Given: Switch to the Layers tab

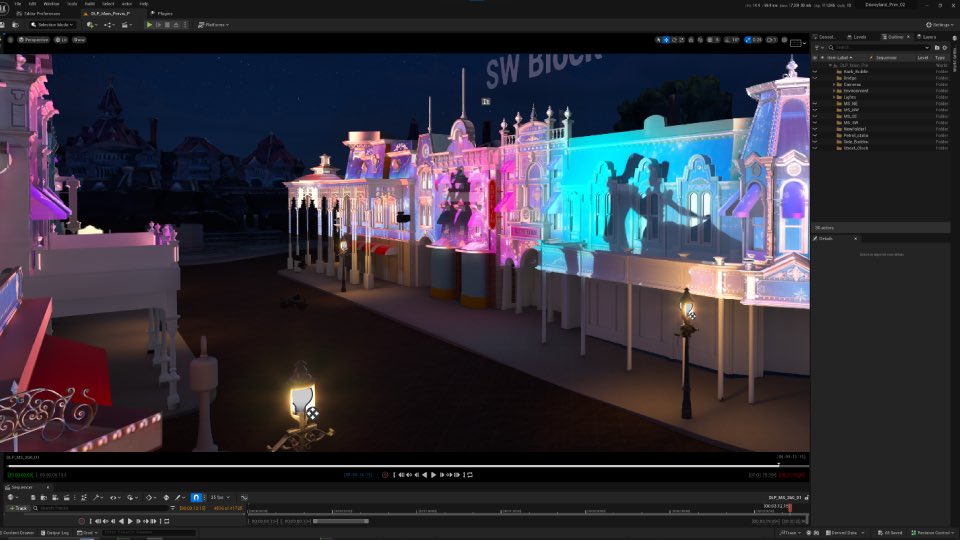Looking at the screenshot, I should [926, 37].
